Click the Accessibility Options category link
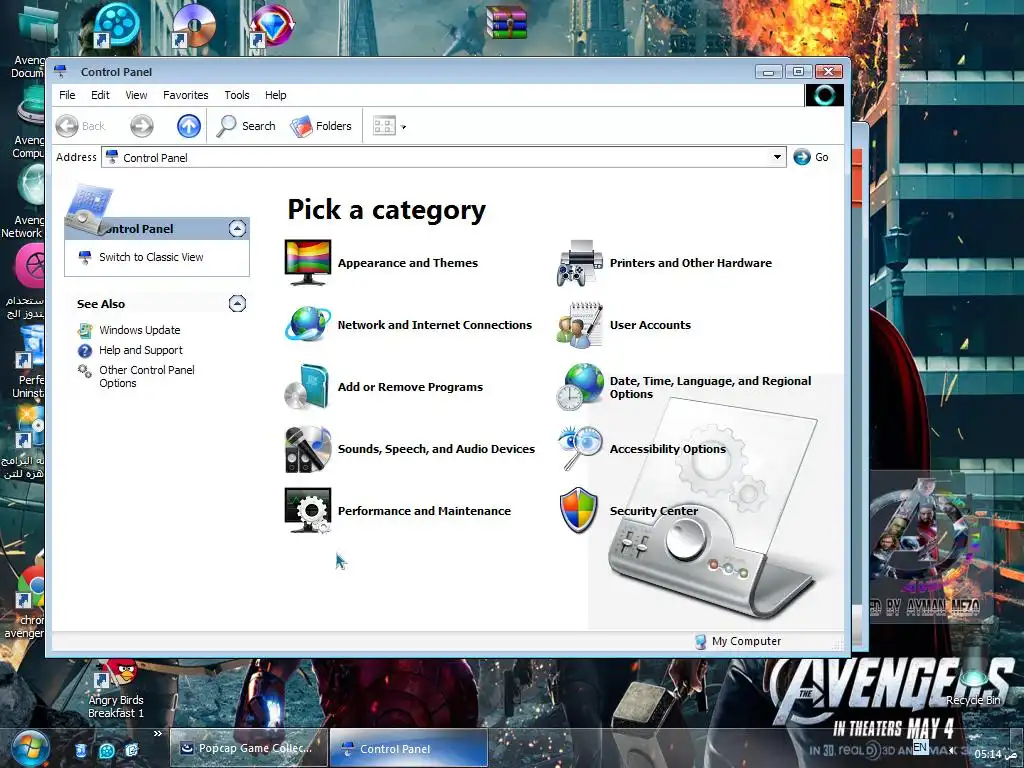Screen dimensions: 1024x768 point(667,449)
